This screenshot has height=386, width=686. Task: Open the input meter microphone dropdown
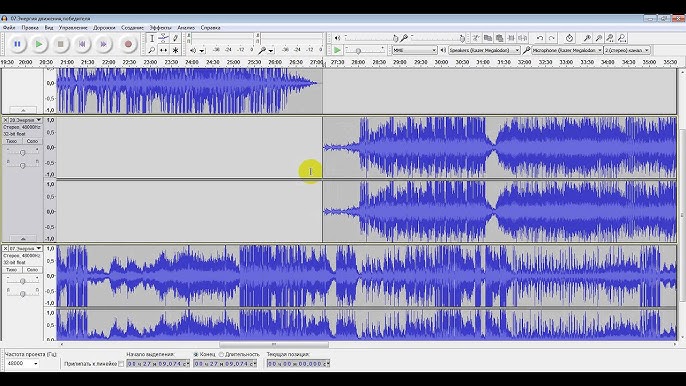(271, 51)
